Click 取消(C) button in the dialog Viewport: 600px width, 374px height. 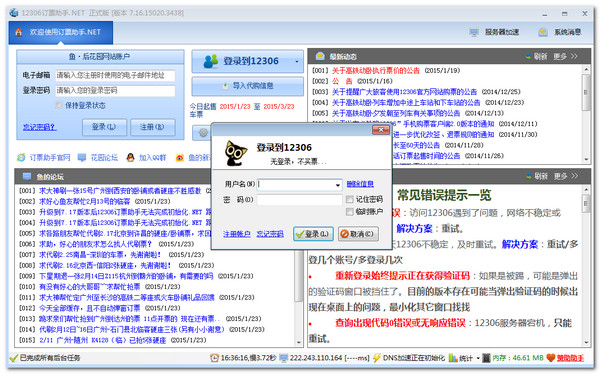tap(358, 234)
